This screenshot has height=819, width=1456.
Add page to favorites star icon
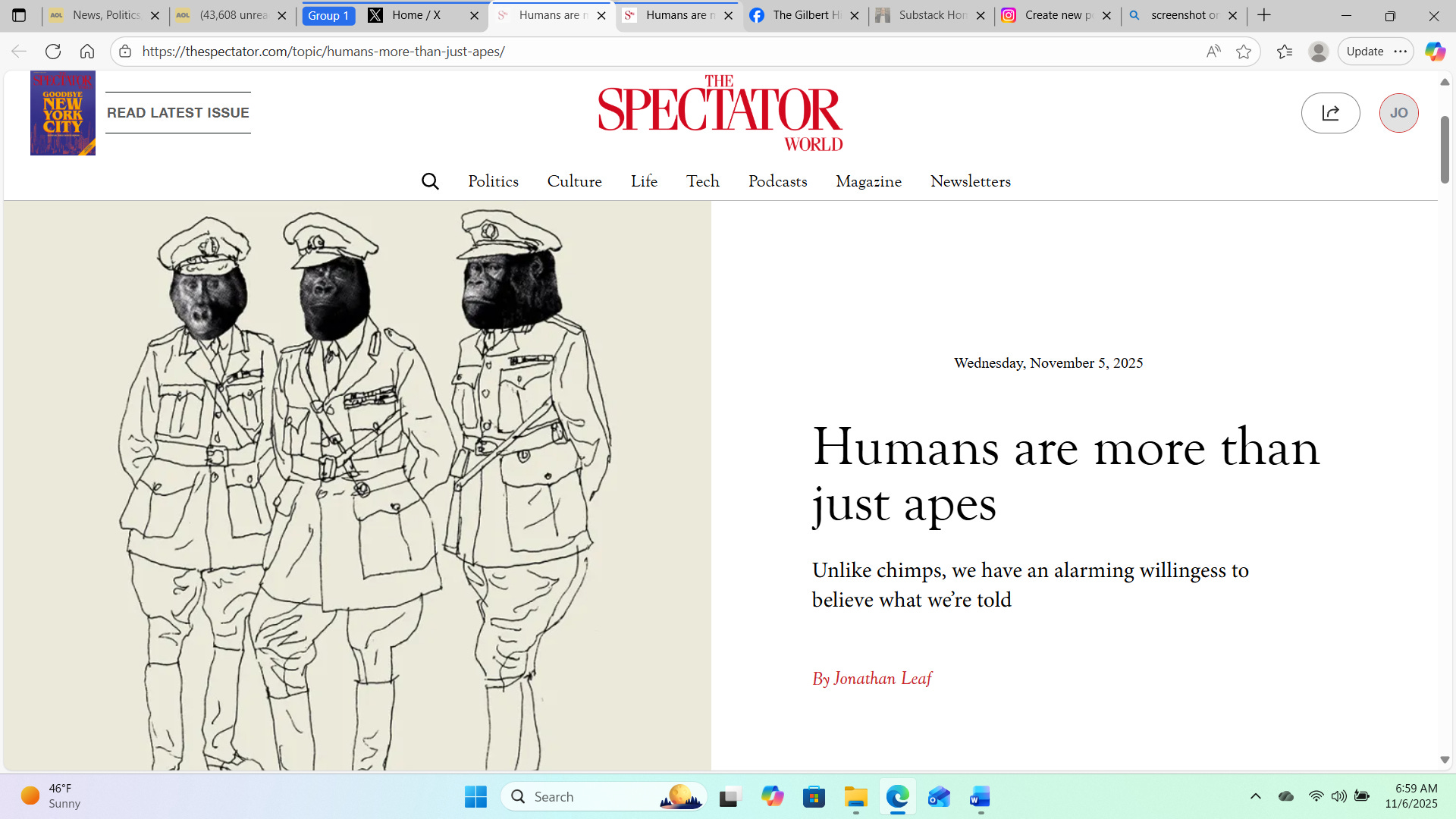point(1244,52)
